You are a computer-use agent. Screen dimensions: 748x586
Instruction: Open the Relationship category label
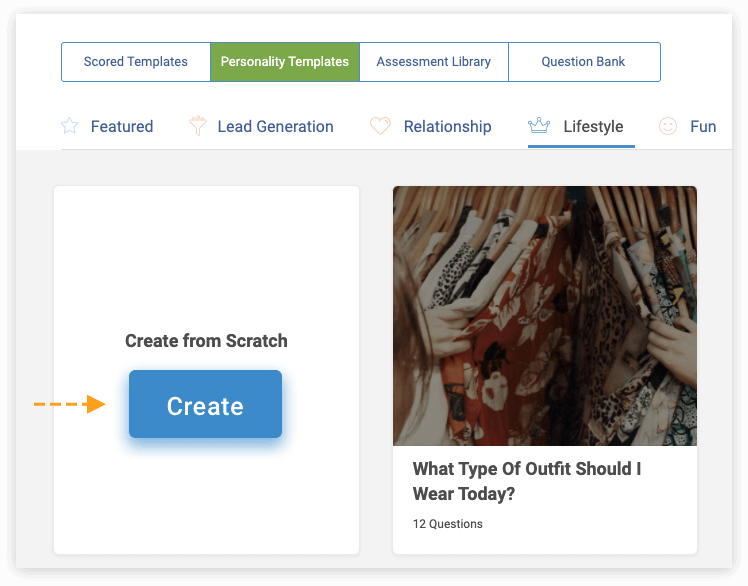point(447,126)
